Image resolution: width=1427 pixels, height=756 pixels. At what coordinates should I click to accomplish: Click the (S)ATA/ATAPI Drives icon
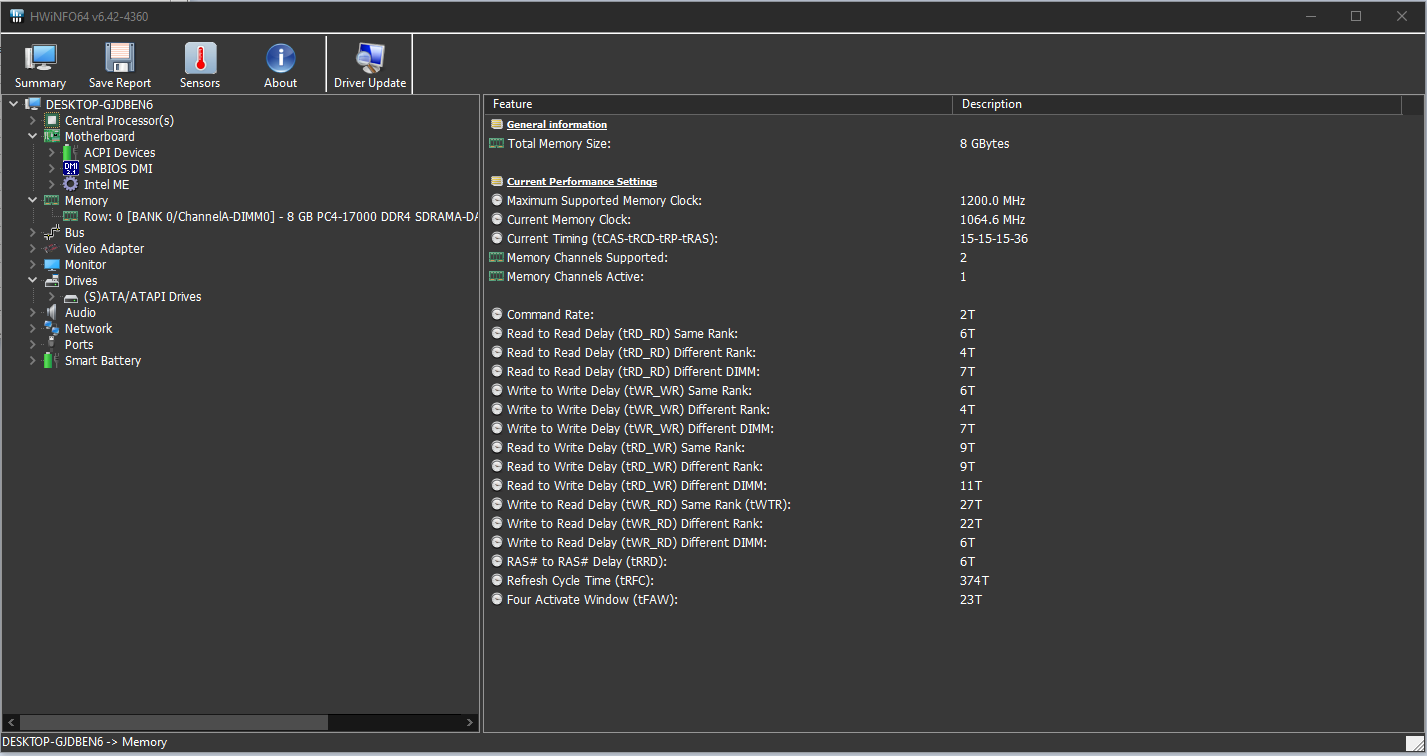tap(70, 297)
